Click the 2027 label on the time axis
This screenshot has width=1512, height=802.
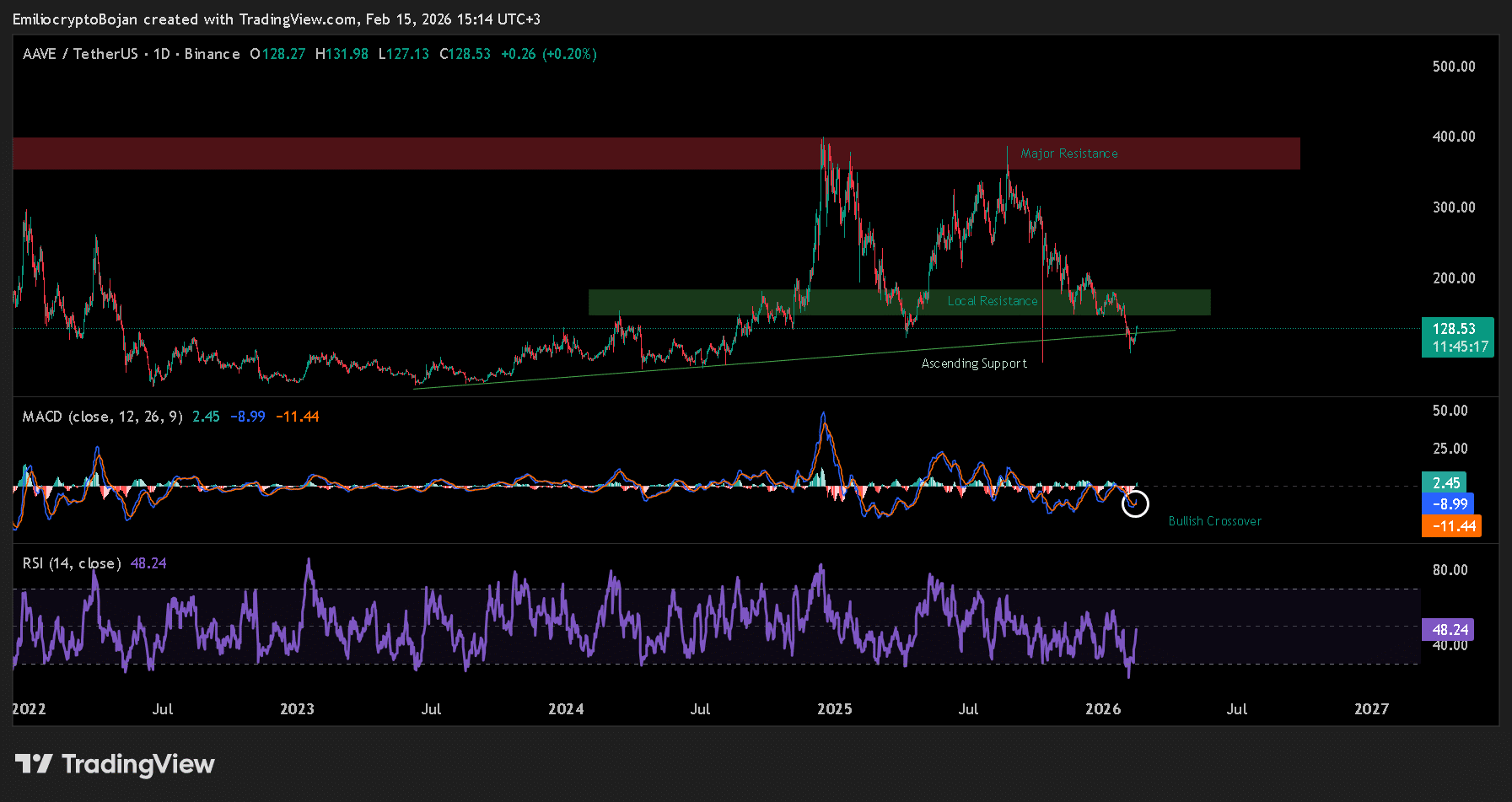1371,709
